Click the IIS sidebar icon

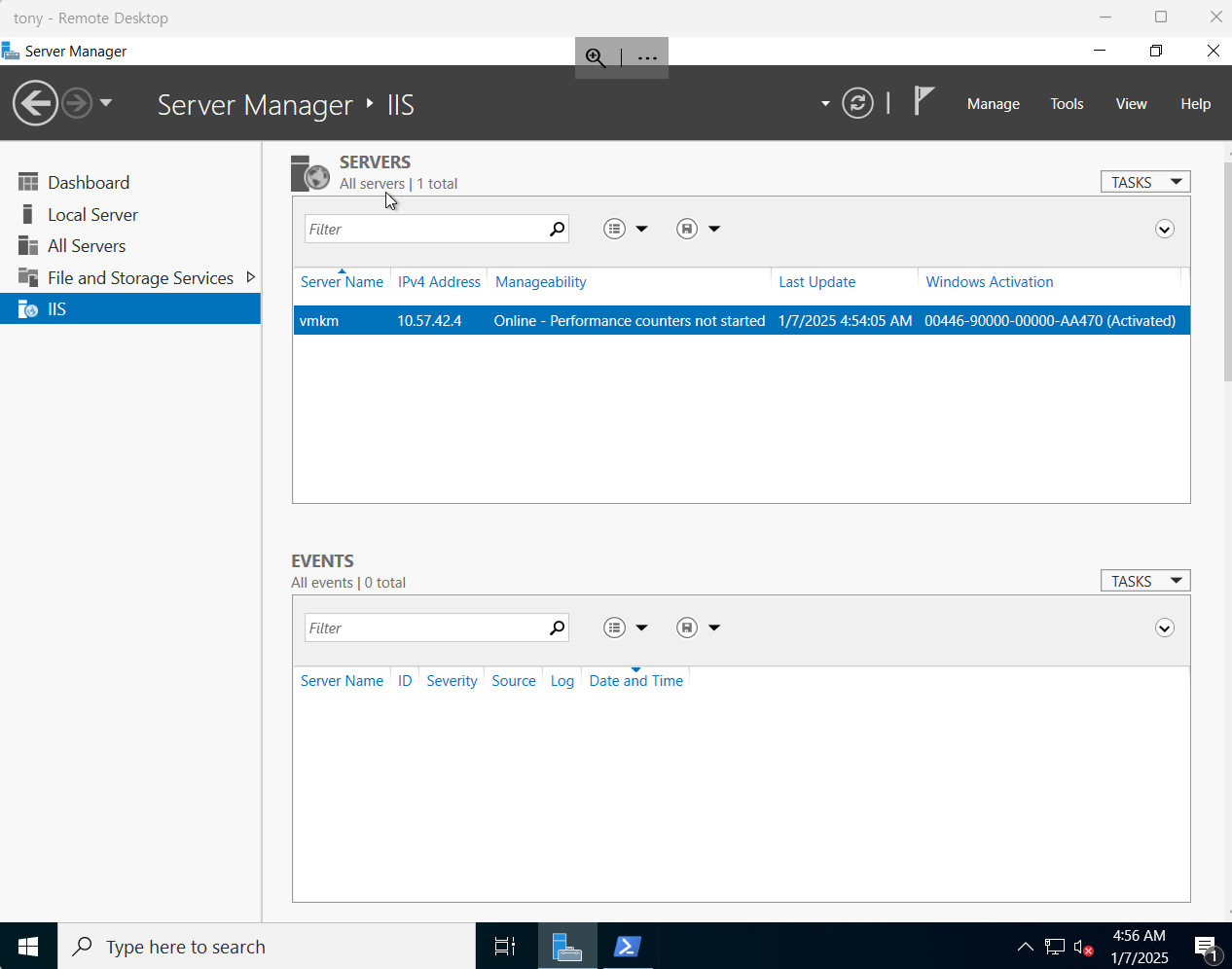click(x=28, y=309)
